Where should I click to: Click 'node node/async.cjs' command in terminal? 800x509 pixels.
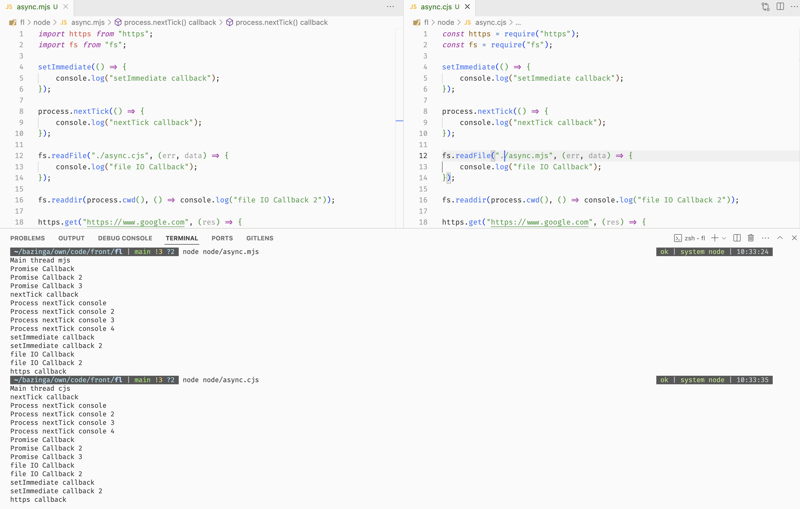coord(221,380)
